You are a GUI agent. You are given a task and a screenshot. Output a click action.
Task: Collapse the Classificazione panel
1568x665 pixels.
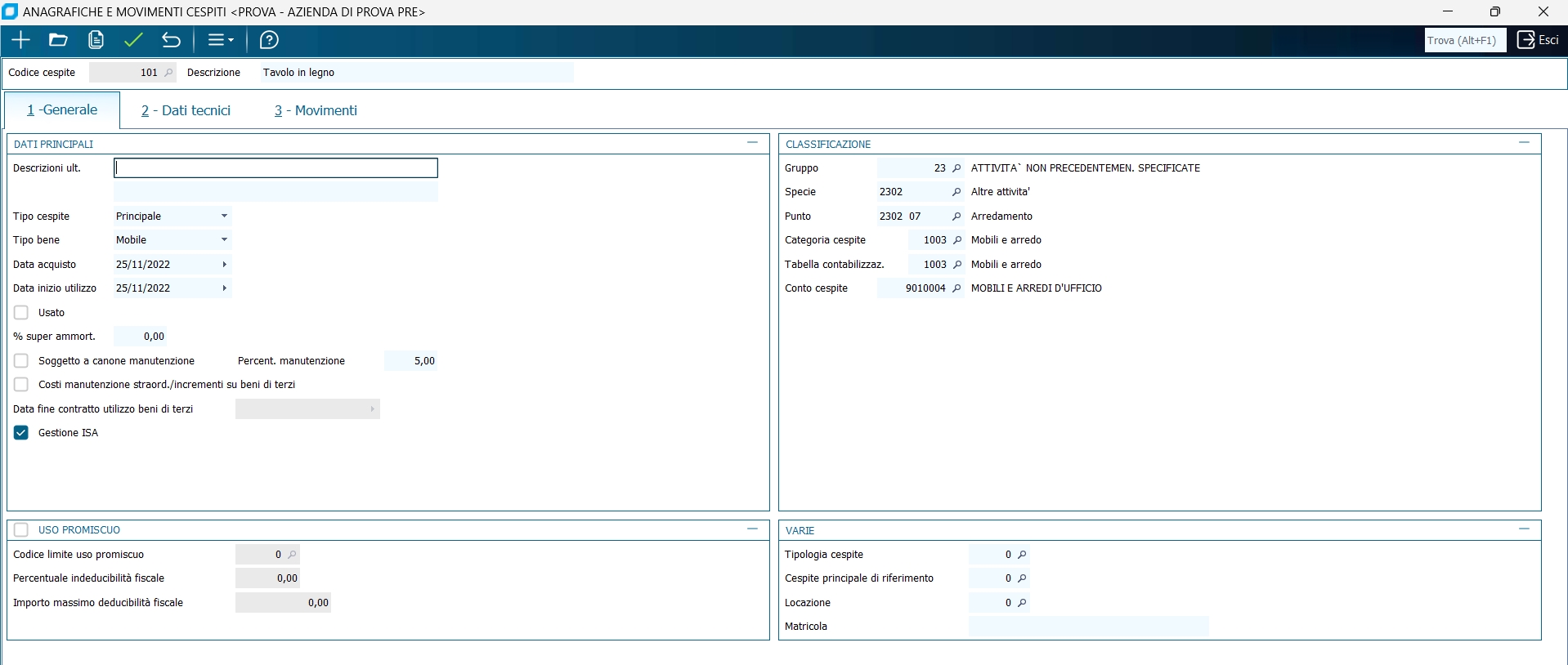point(1524,143)
